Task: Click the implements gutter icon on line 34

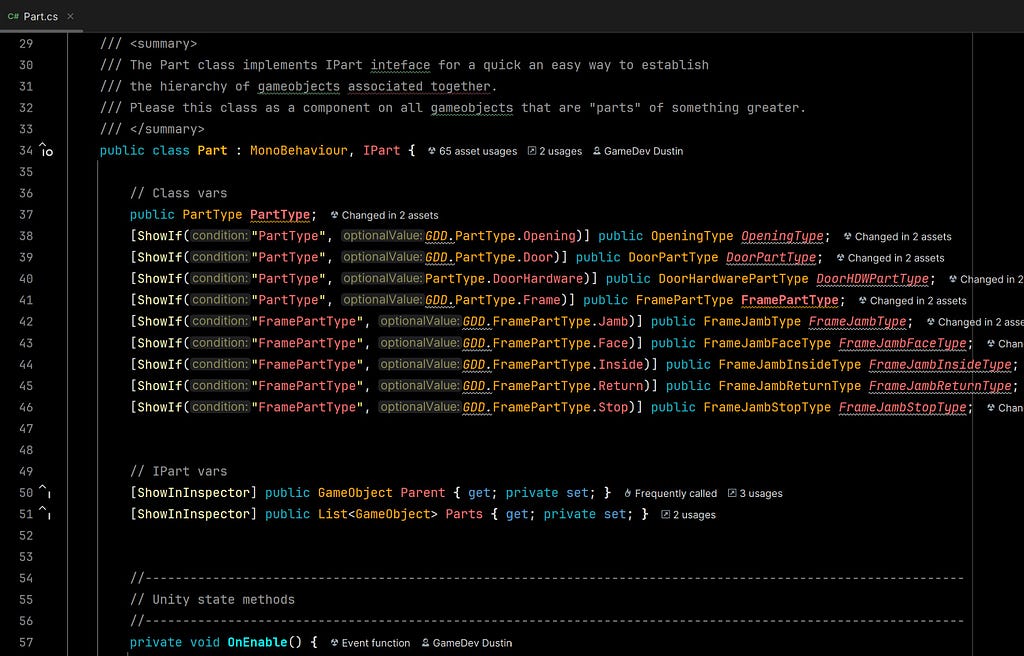Action: [46, 150]
